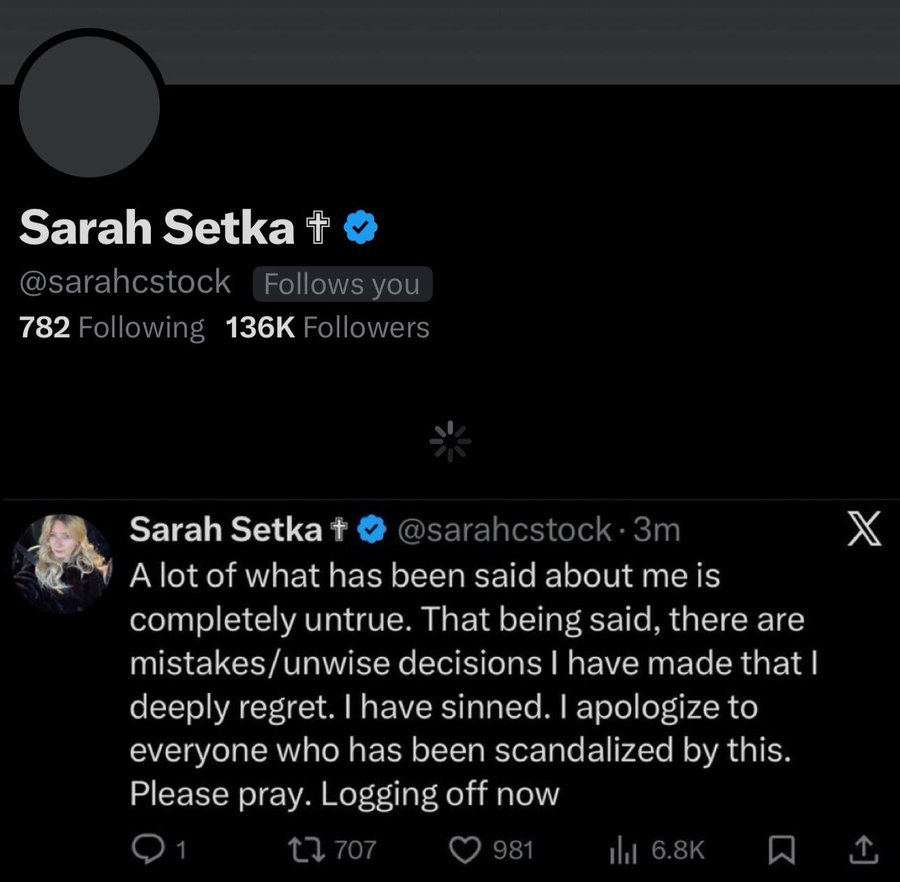Click the @sarahcstock handle in the tweet
The image size is (900, 882).
[x=504, y=530]
